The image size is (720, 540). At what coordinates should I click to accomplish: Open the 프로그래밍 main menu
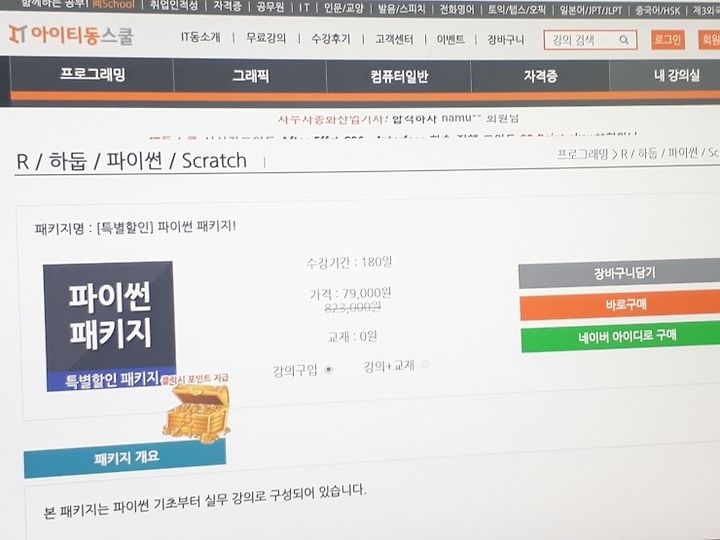tap(93, 74)
